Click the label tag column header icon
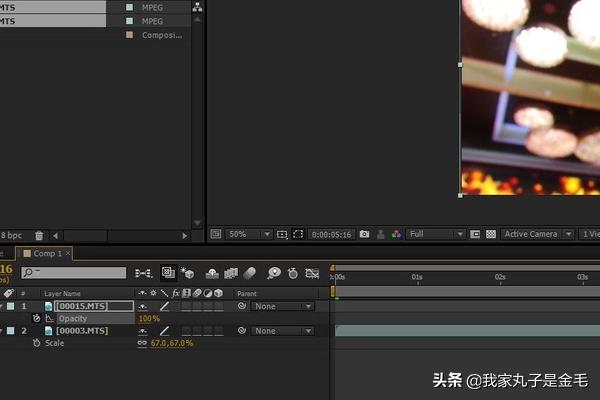This screenshot has width=600, height=400. pos(8,294)
